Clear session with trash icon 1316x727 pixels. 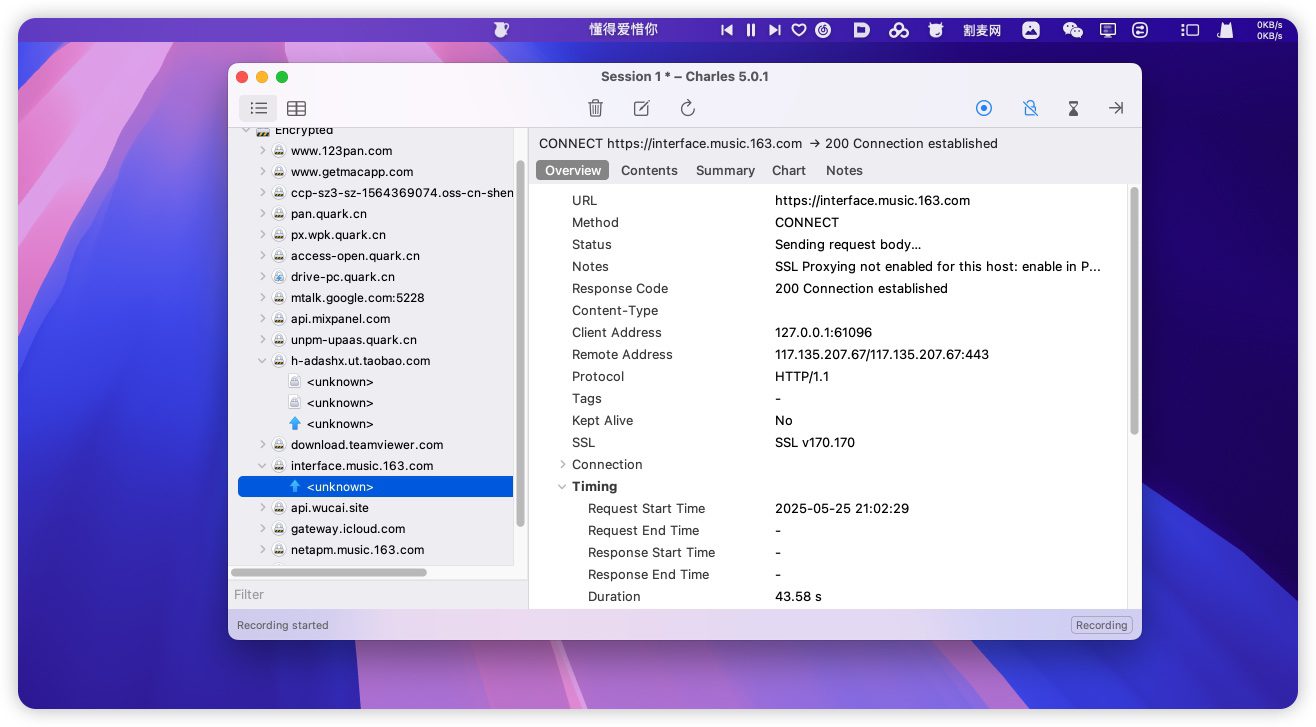click(x=595, y=108)
